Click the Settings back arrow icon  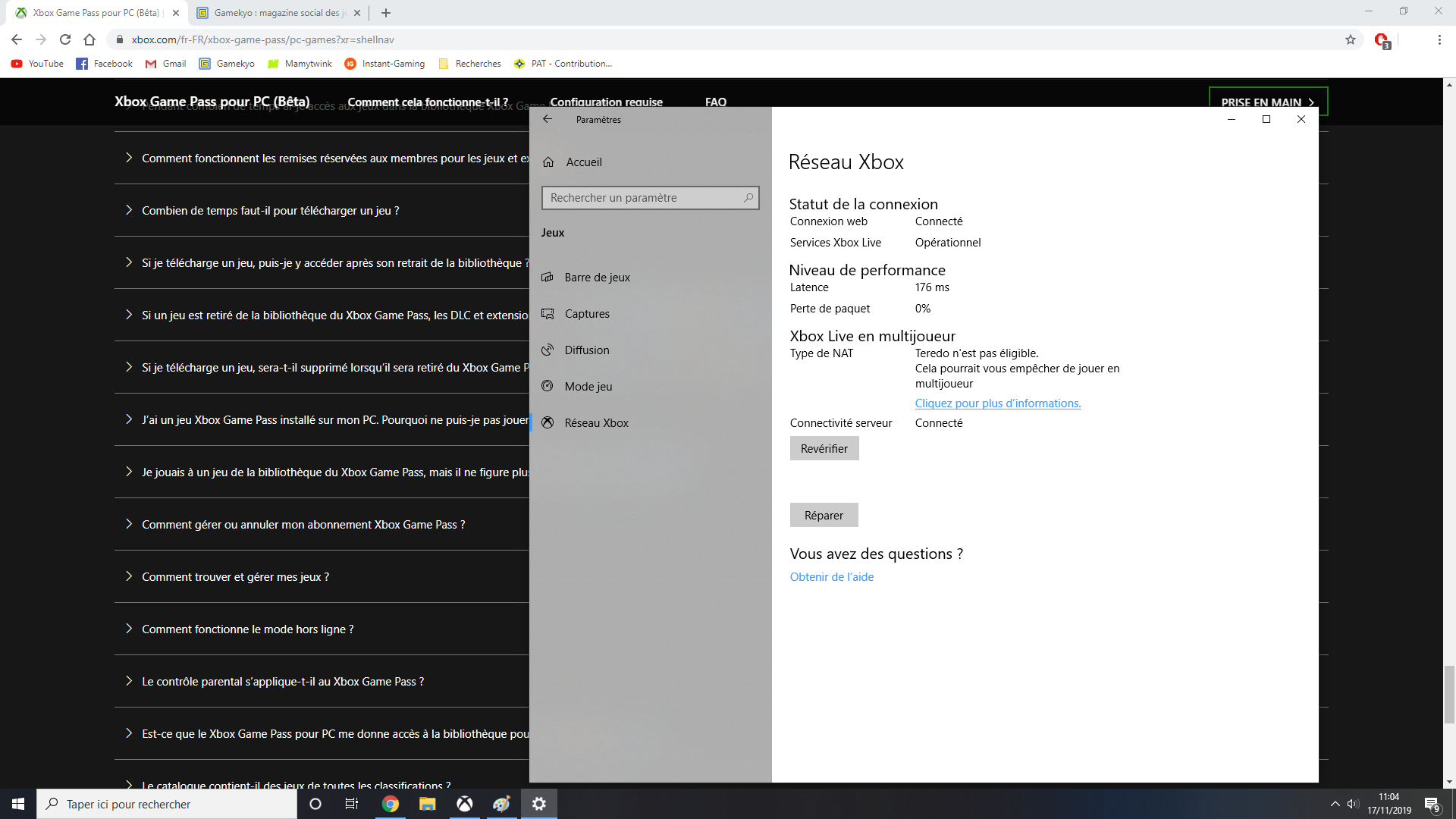548,119
